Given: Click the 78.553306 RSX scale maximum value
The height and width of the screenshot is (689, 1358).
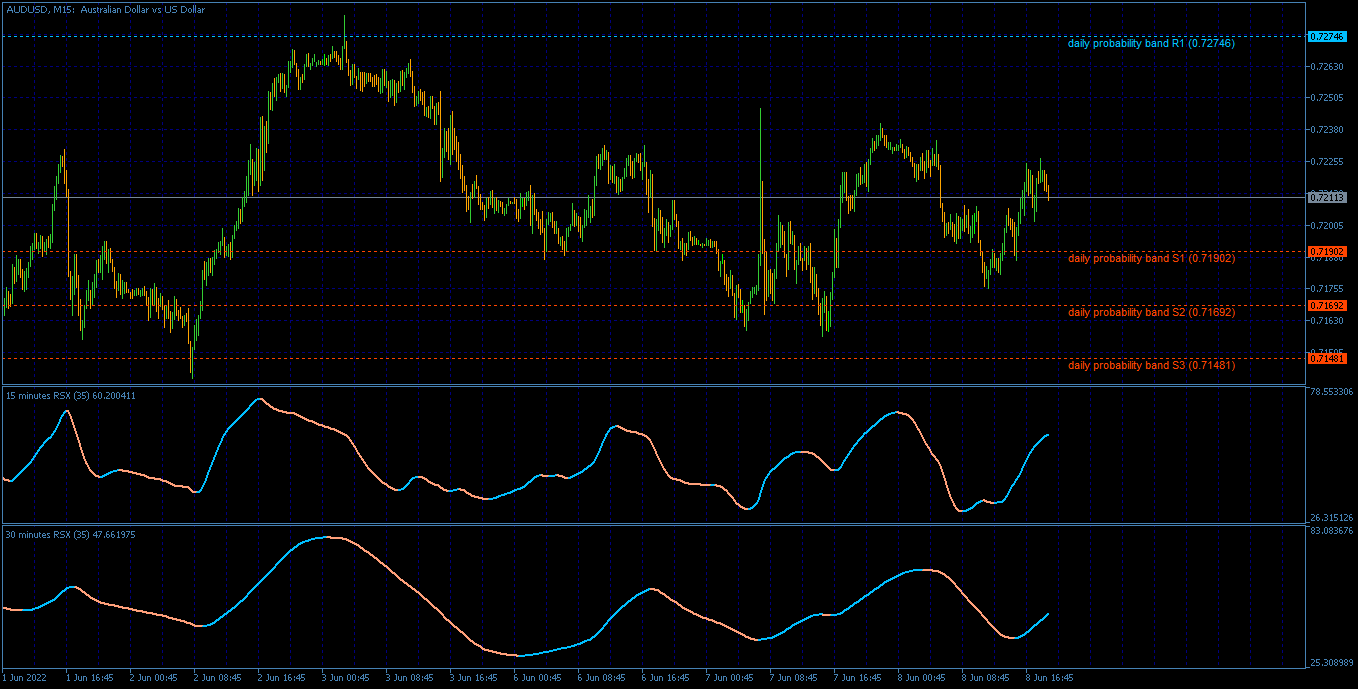Looking at the screenshot, I should click(1330, 392).
